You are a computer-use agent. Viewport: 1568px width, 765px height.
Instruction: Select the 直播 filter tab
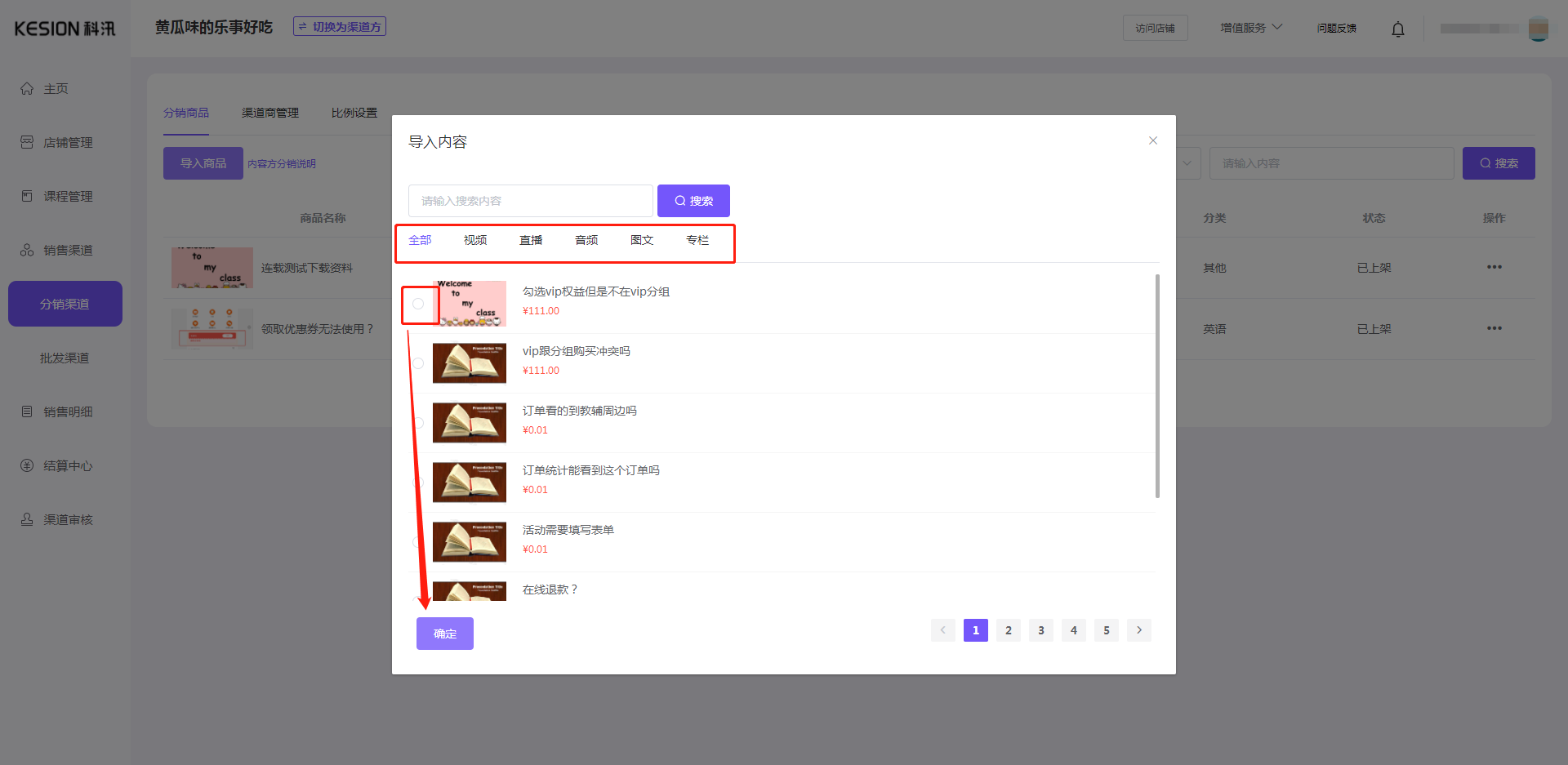coord(531,240)
